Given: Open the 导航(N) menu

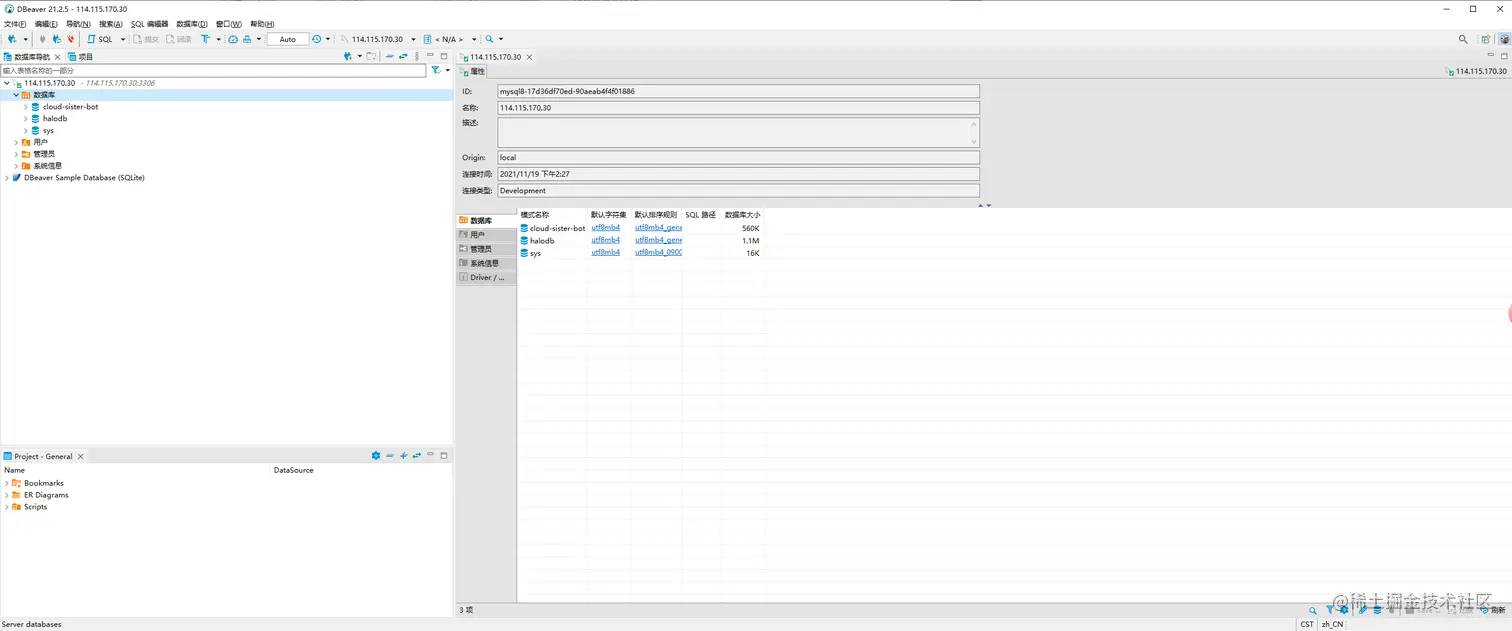Looking at the screenshot, I should 78,24.
